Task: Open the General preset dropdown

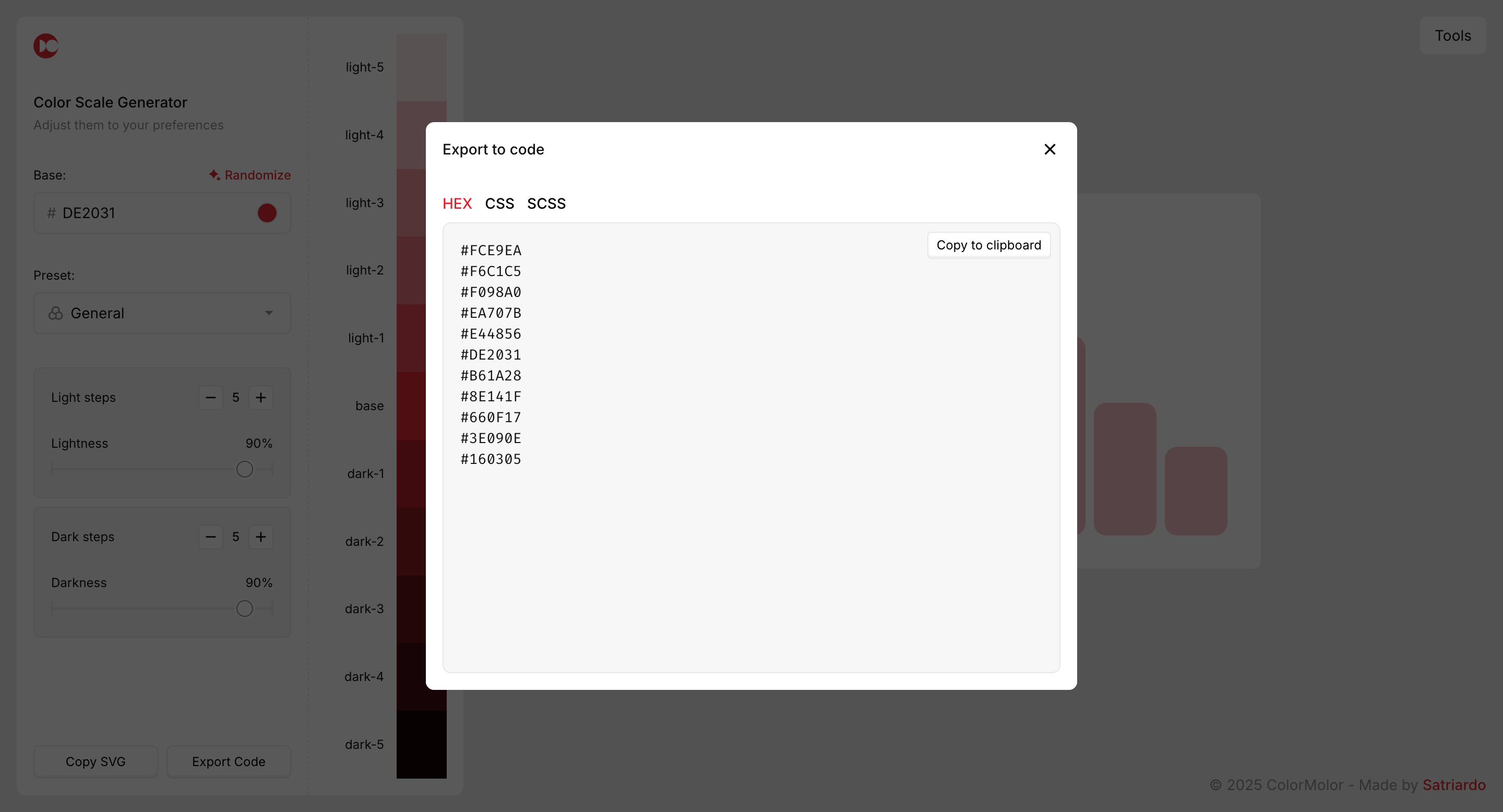Action: click(162, 313)
